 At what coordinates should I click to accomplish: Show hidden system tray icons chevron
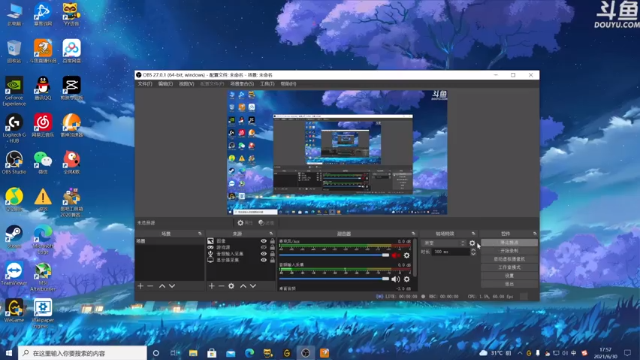[x=520, y=353]
